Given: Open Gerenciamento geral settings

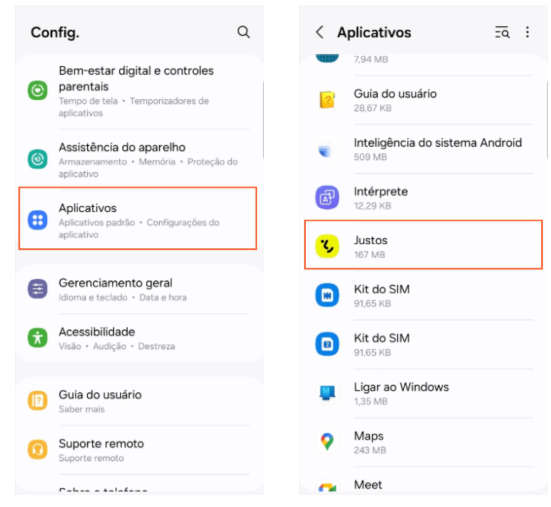Looking at the screenshot, I should point(140,290).
